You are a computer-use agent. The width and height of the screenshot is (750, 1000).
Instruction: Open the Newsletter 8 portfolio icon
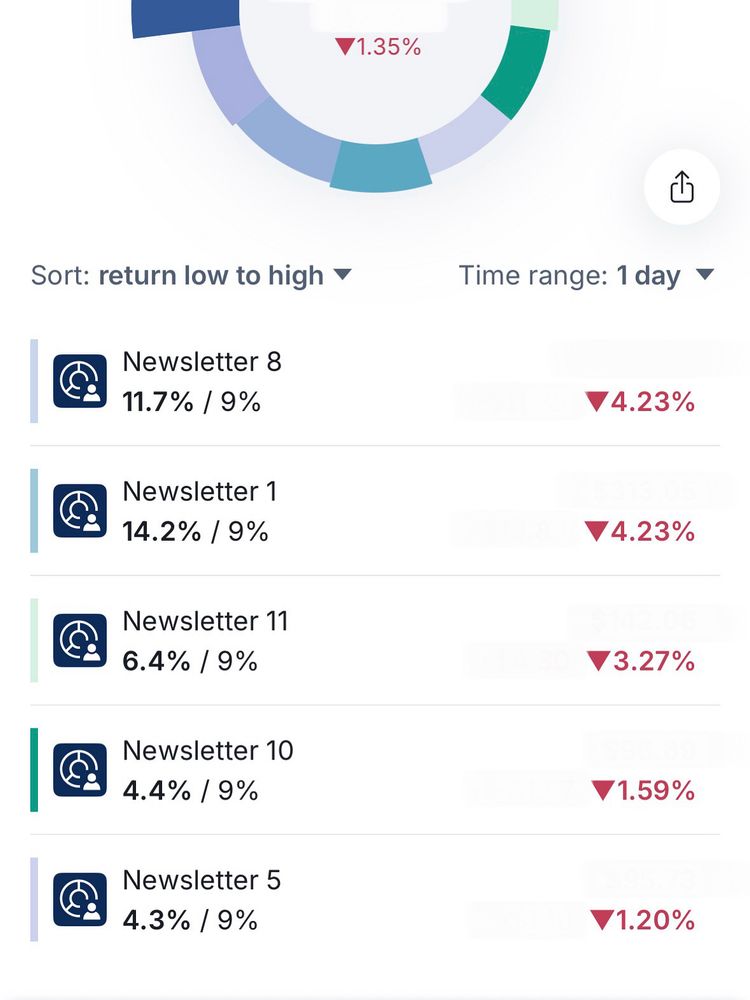[80, 381]
